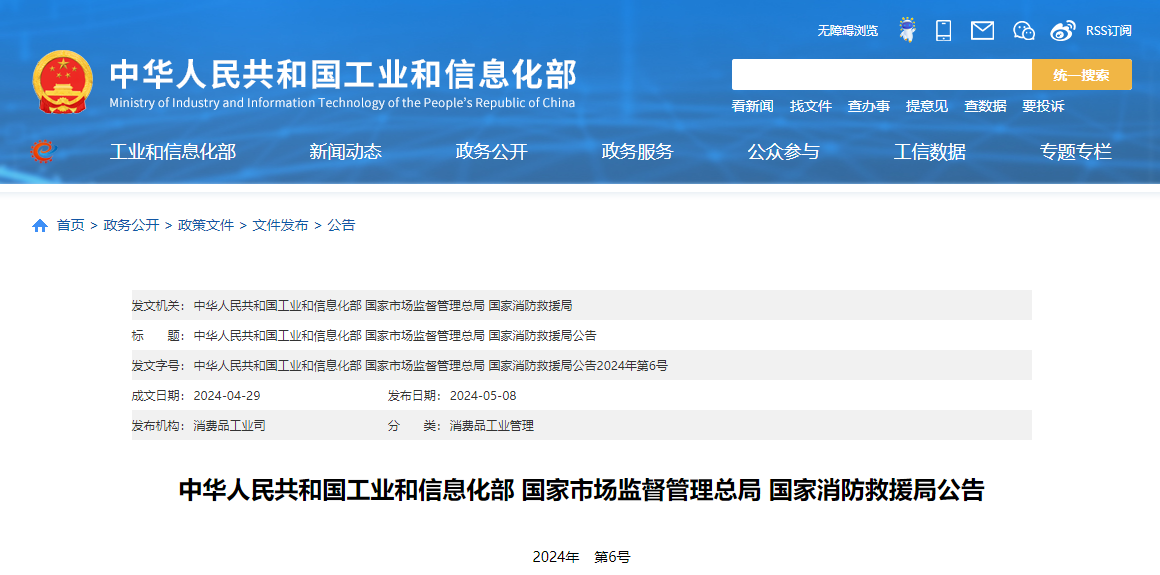Screen dimensions: 1160x575
Task: Click the 统一搜索 search button
Action: (x=1081, y=75)
